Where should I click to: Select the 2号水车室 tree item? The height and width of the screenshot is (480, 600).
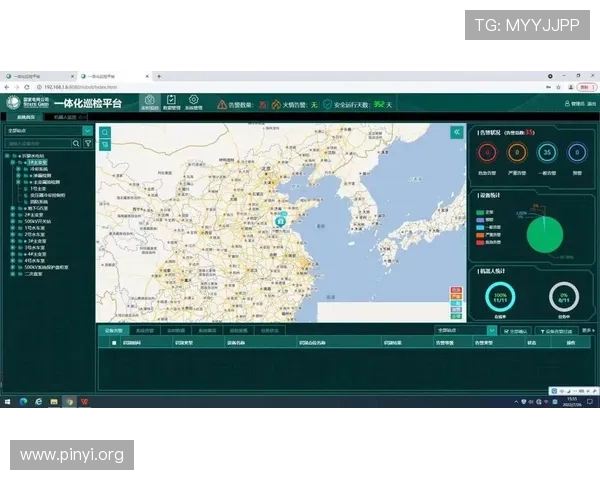(35, 234)
